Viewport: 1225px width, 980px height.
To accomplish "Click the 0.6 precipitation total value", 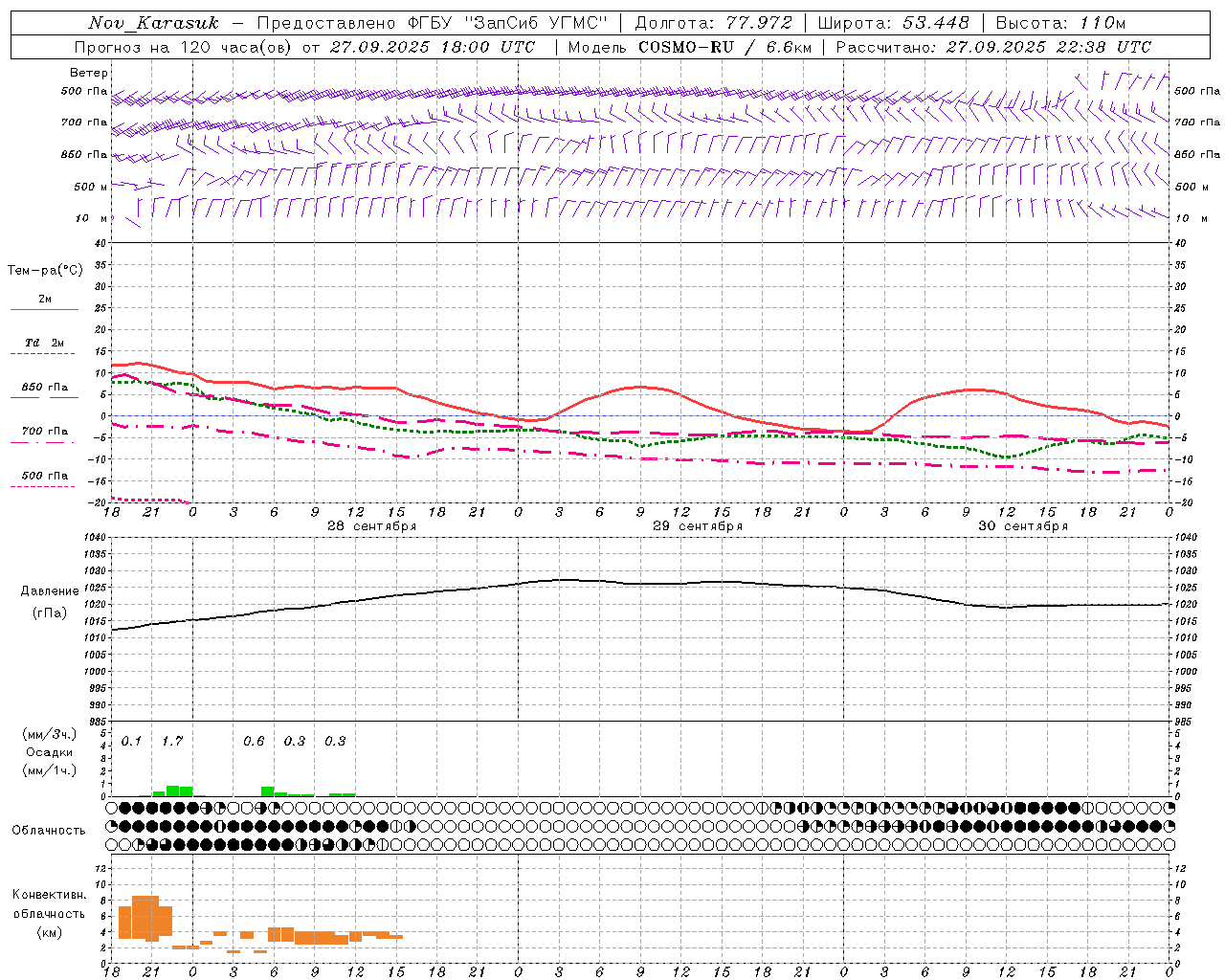I will [254, 741].
